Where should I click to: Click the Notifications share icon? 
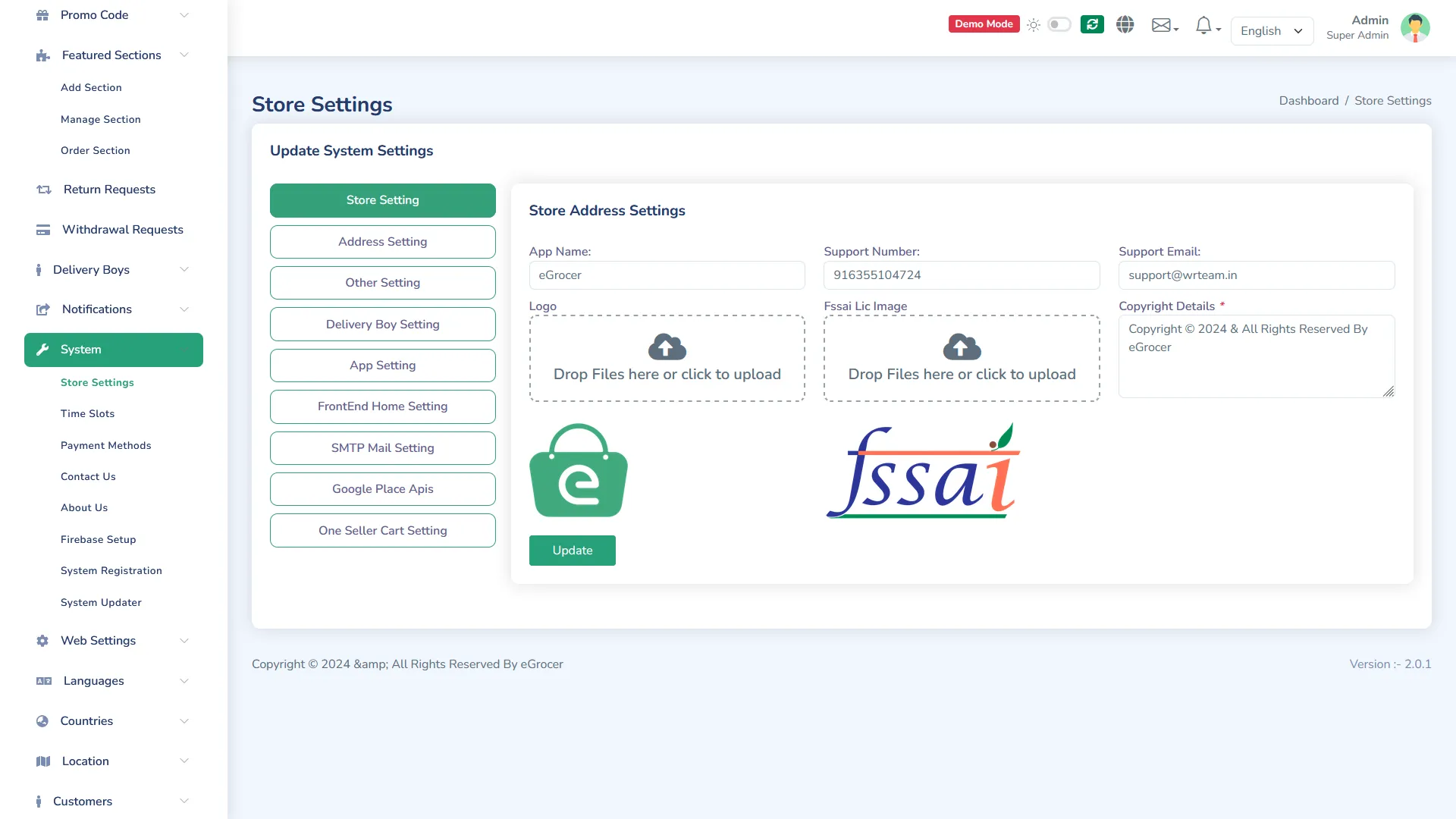43,309
